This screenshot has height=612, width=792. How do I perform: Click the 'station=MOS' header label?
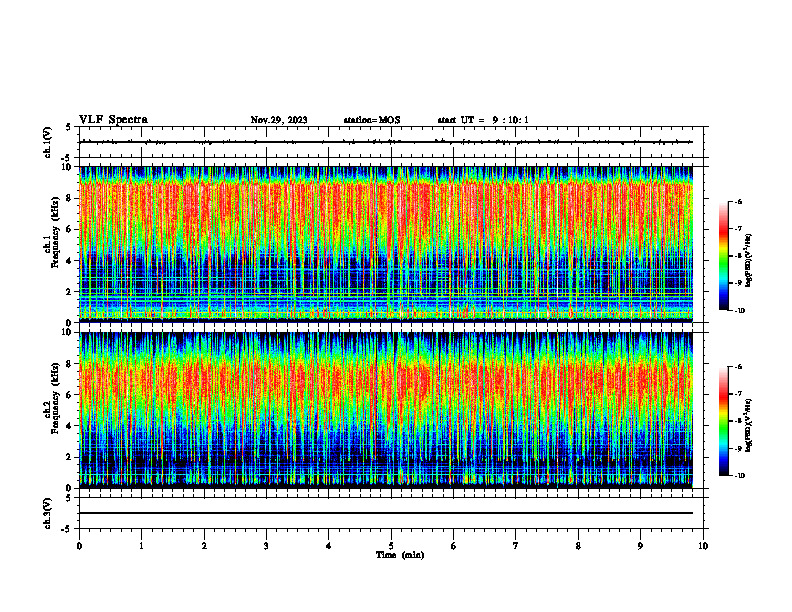point(372,120)
